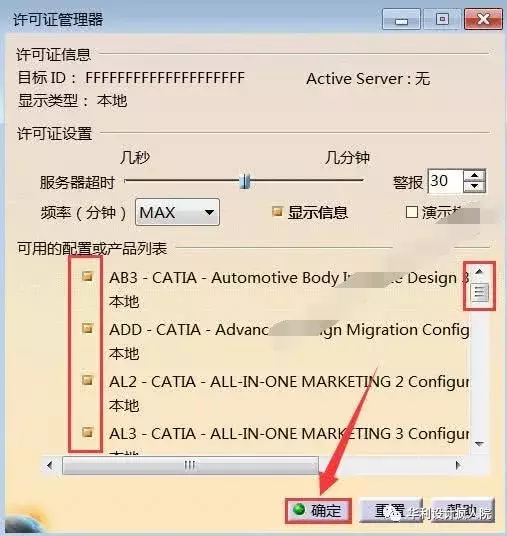Toggle the 显示信息 checkbox
The image size is (507, 536).
pos(277,212)
